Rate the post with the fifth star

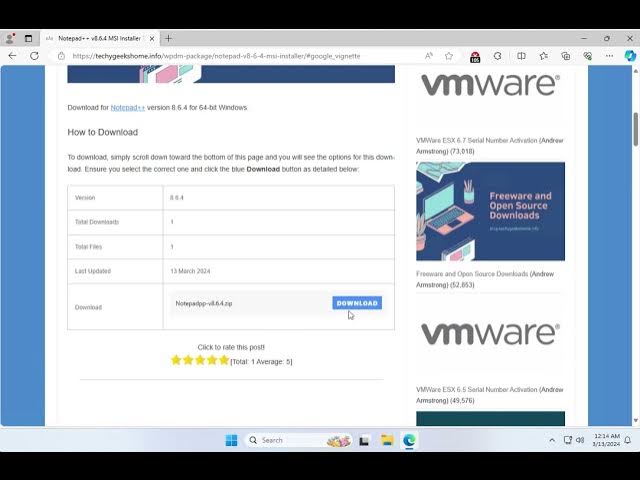pos(224,360)
